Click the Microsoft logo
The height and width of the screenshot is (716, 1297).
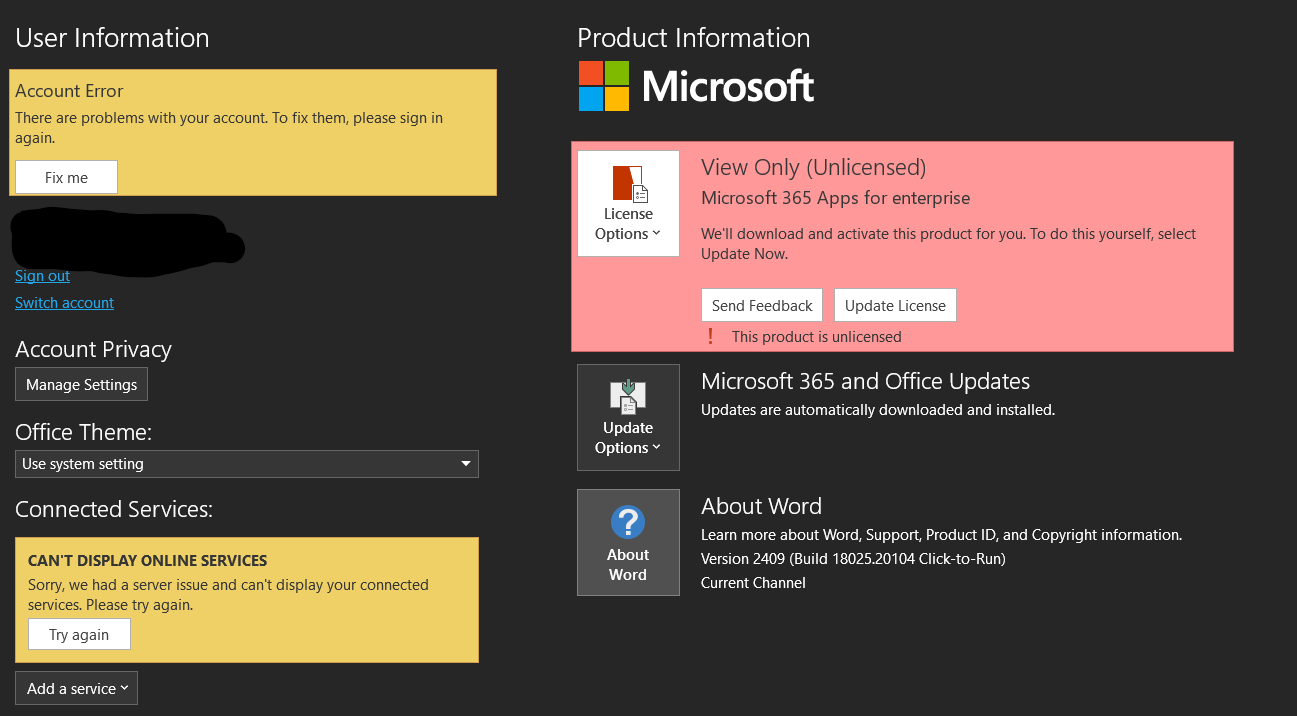pyautogui.click(x=697, y=86)
